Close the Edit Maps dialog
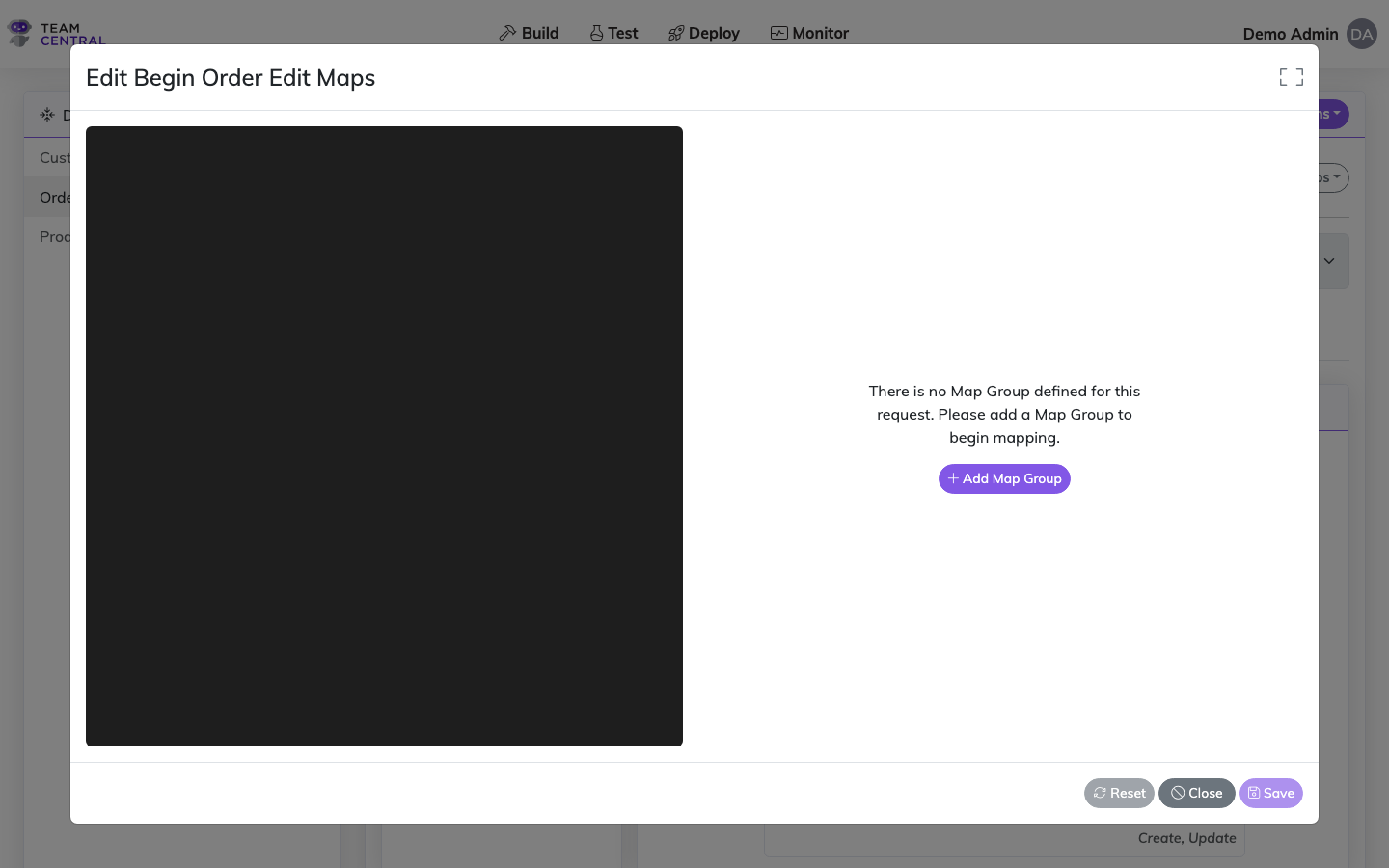The height and width of the screenshot is (868, 1389). [x=1196, y=793]
